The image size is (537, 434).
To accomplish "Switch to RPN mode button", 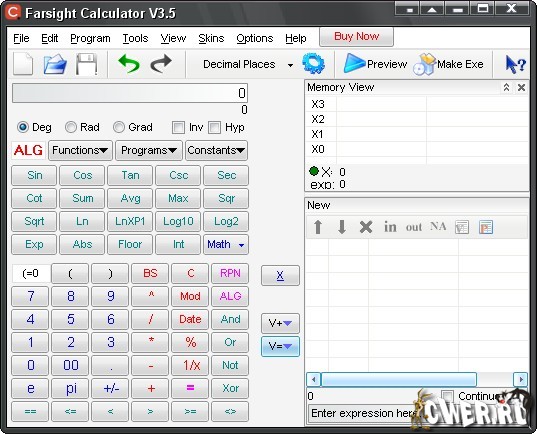I will [x=230, y=273].
